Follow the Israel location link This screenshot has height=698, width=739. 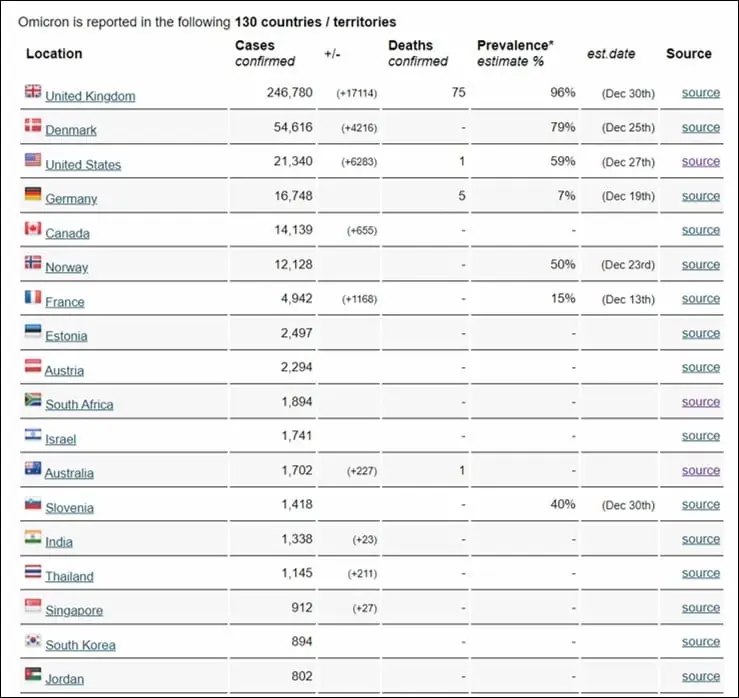(61, 439)
